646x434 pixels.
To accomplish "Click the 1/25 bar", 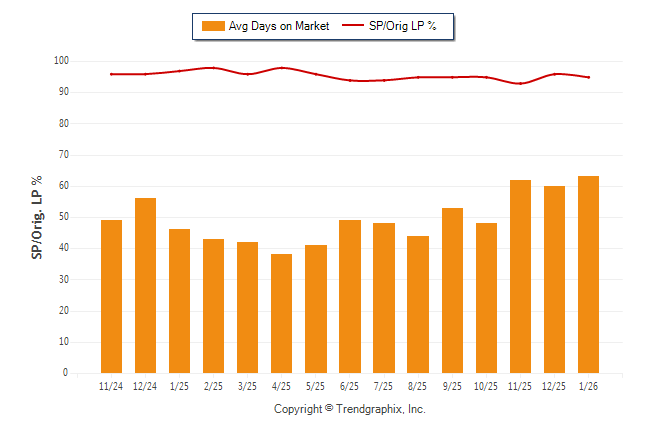I will pyautogui.click(x=179, y=301).
